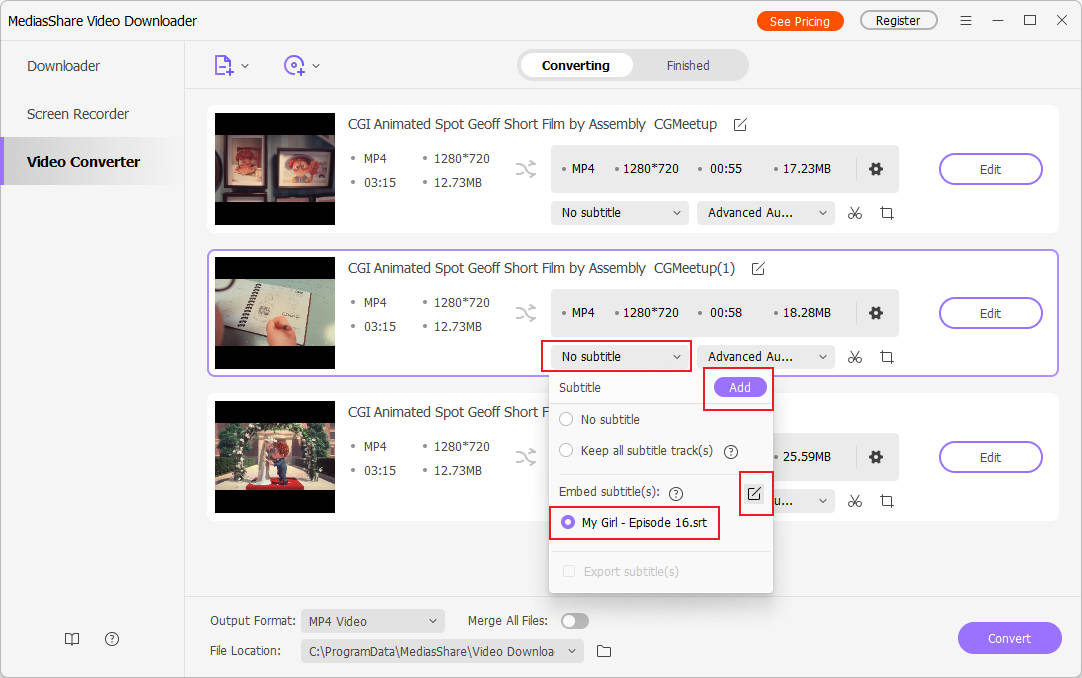The image size is (1082, 678).
Task: Open Screen Recorder in the sidebar
Action: (x=78, y=114)
